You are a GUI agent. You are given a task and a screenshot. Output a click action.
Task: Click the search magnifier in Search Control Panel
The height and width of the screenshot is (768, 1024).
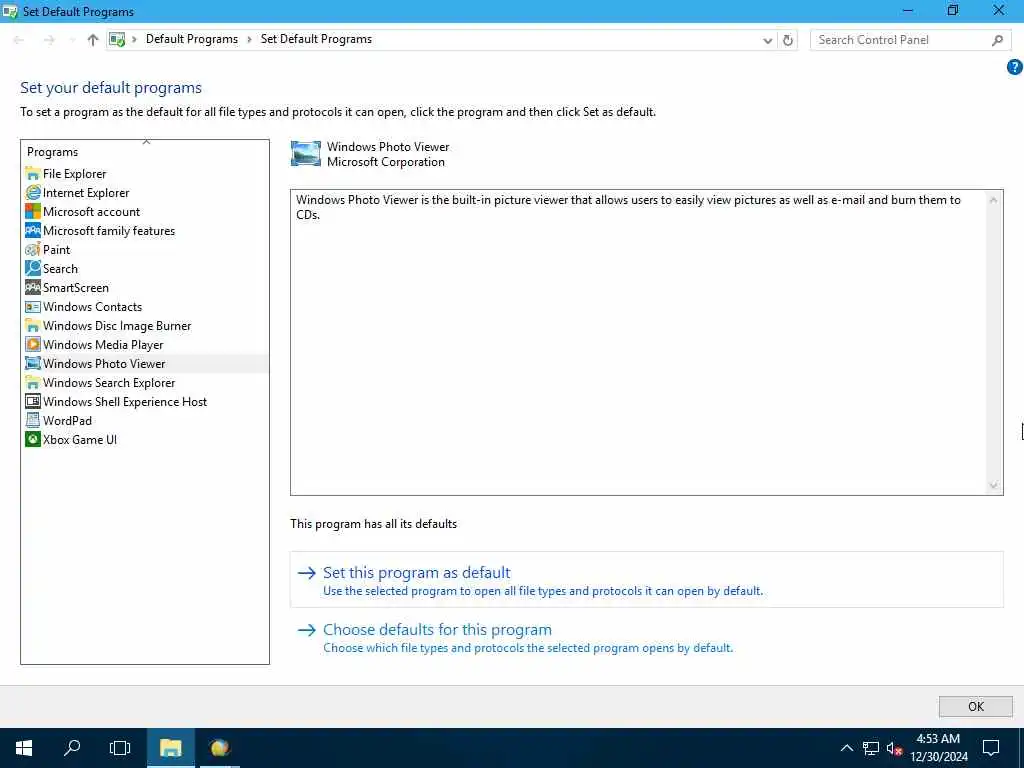pos(997,40)
